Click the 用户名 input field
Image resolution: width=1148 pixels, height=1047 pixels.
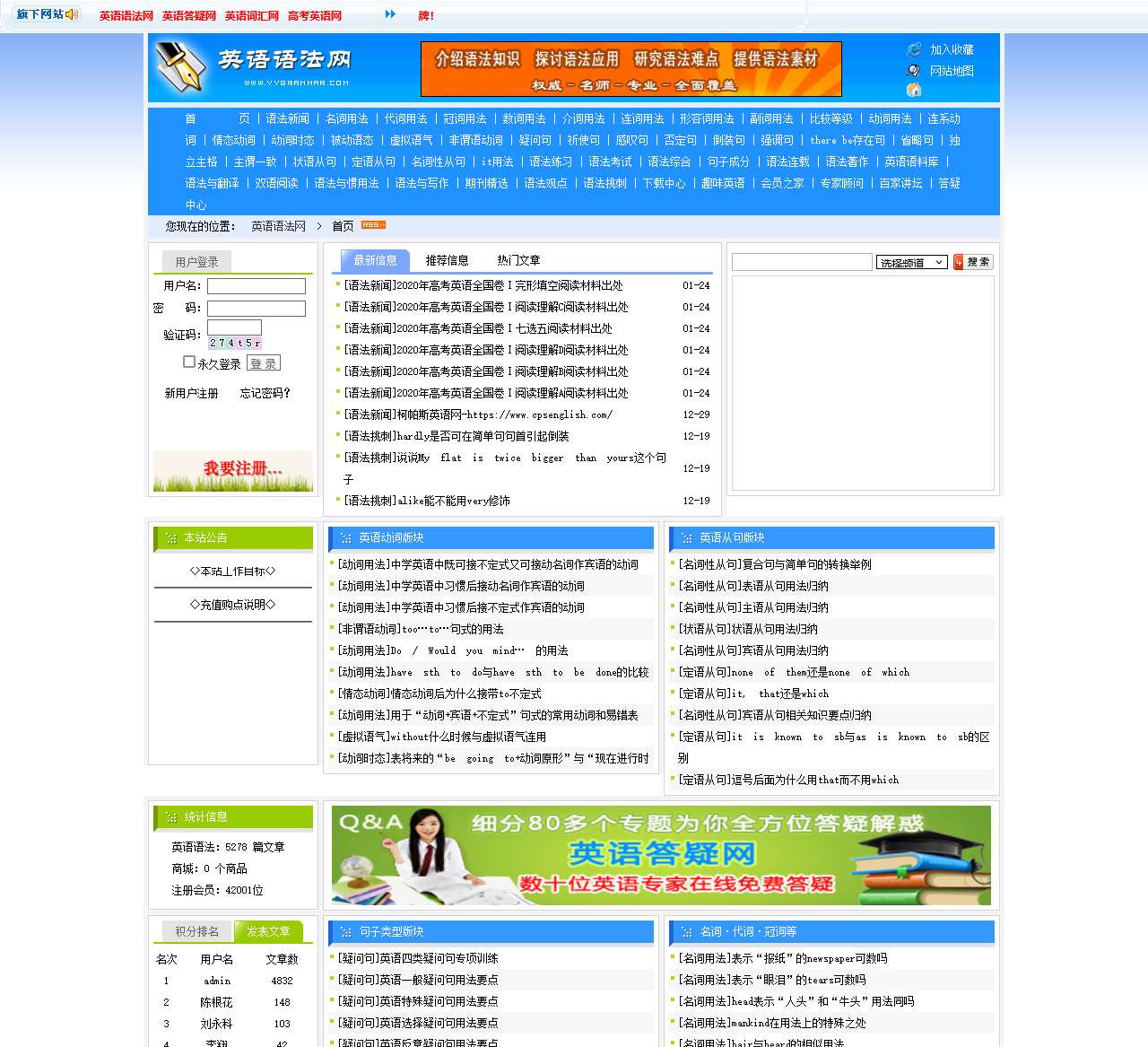(257, 286)
